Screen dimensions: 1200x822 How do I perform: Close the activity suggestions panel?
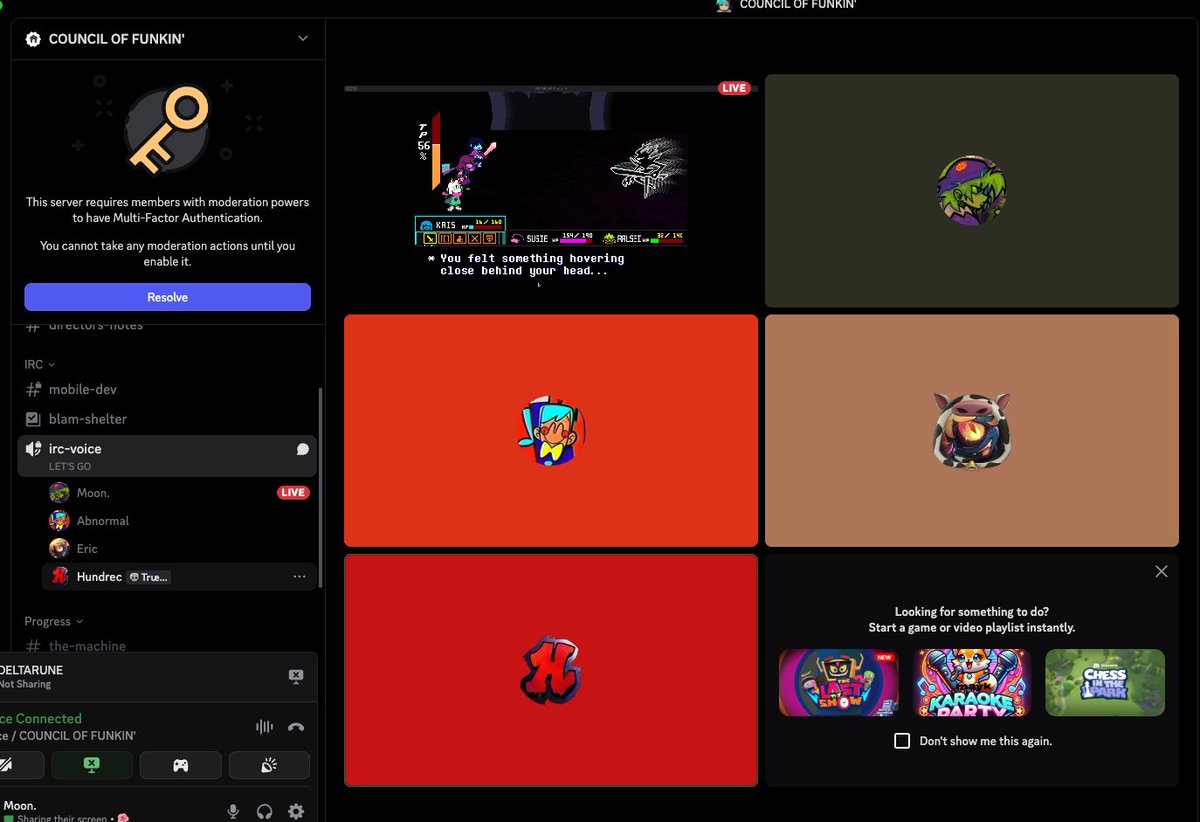1161,572
